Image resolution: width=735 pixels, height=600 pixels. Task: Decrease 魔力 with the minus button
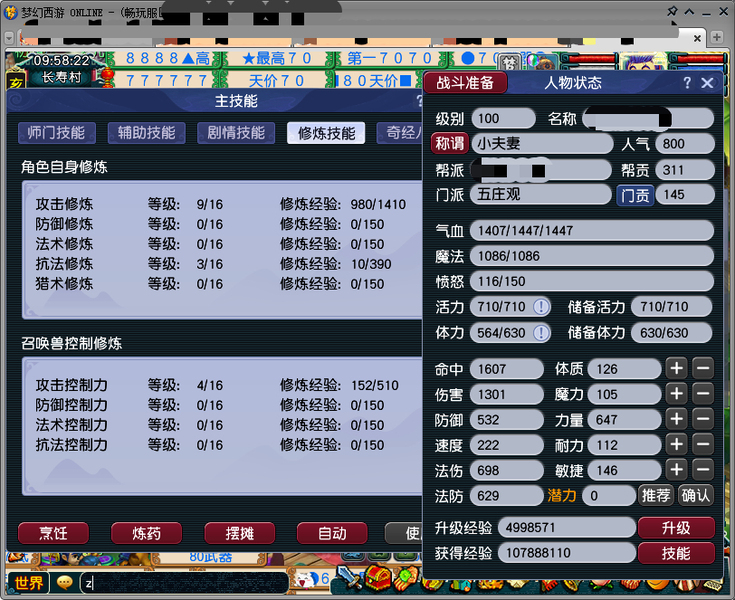tap(703, 394)
